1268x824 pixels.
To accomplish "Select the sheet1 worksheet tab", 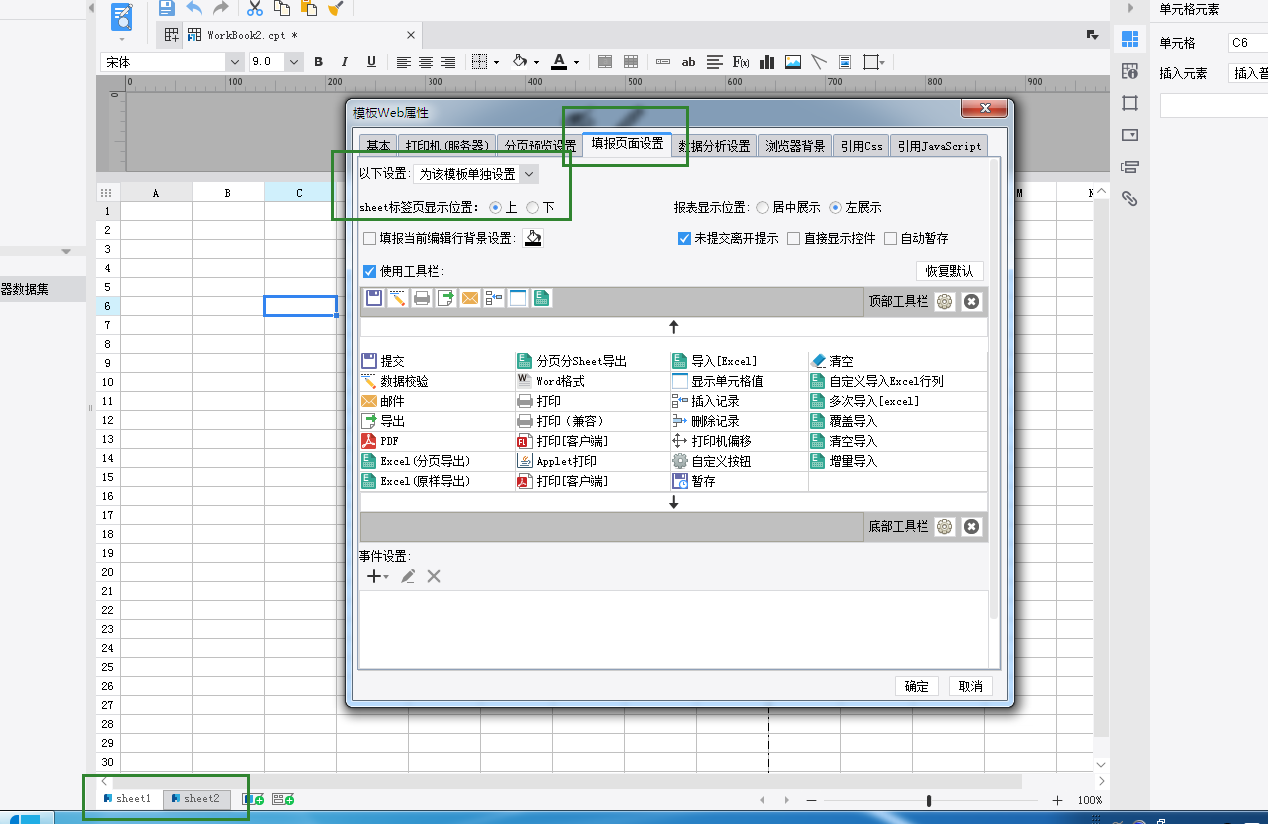I will (127, 799).
